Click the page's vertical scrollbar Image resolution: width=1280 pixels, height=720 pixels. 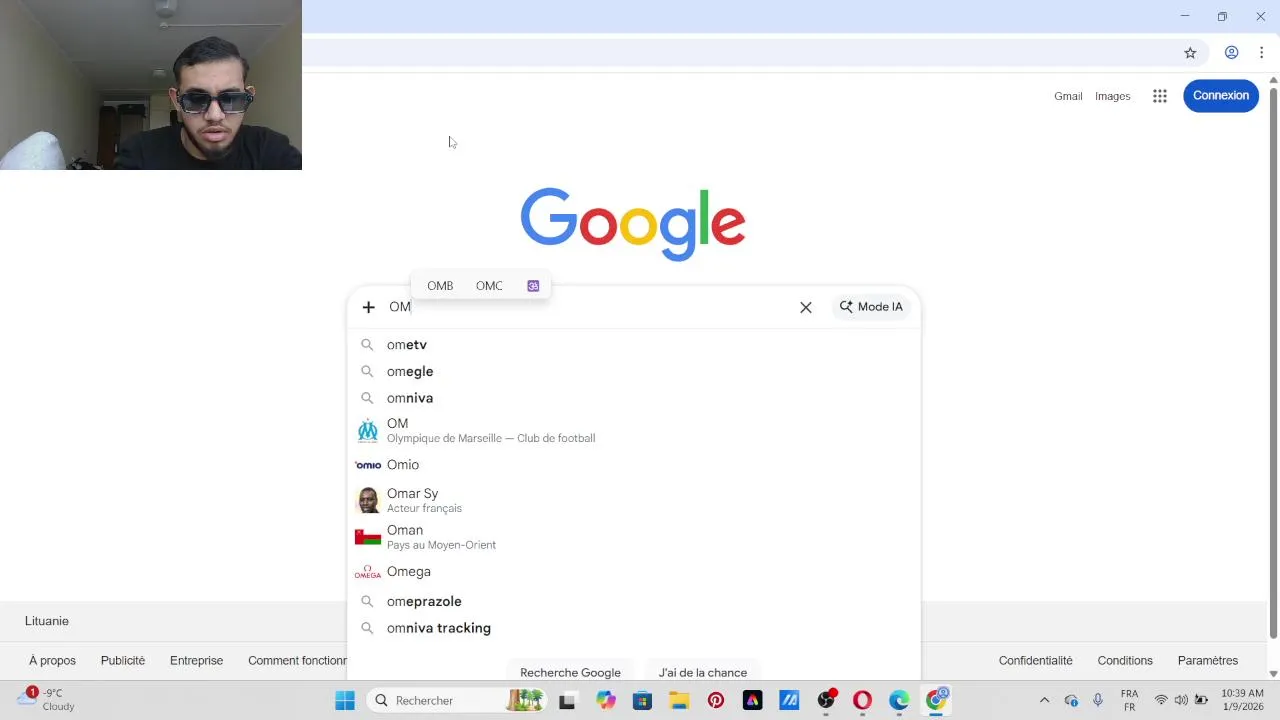(1273, 362)
